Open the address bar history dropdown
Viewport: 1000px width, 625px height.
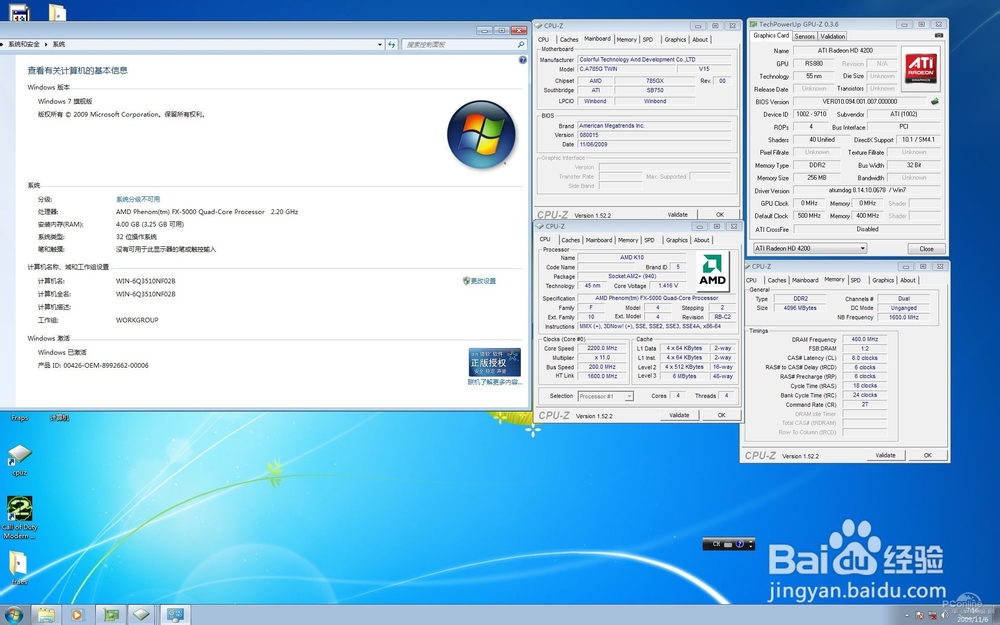[379, 44]
